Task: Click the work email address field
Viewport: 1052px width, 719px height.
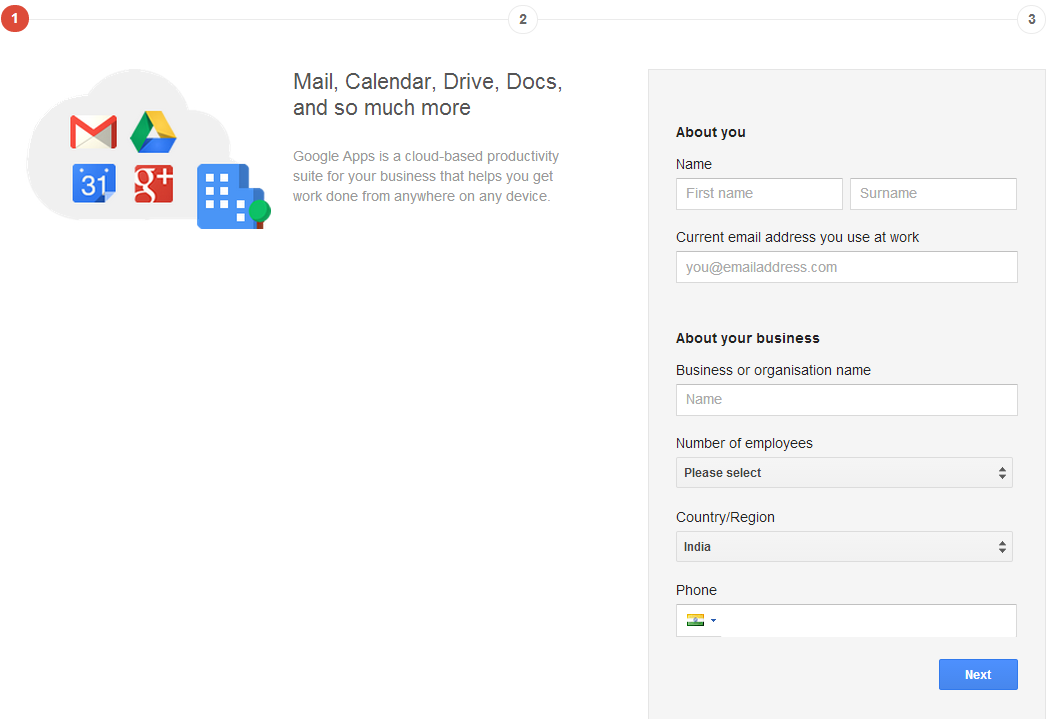Action: [846, 267]
